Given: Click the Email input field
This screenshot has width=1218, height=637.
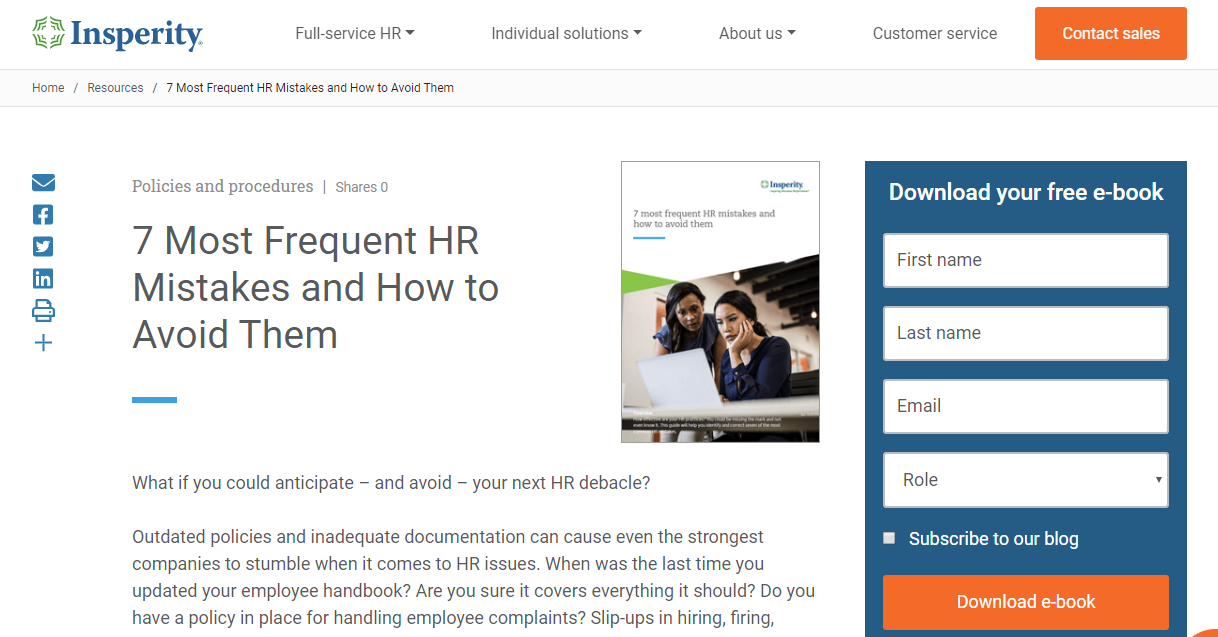Looking at the screenshot, I should [1025, 406].
